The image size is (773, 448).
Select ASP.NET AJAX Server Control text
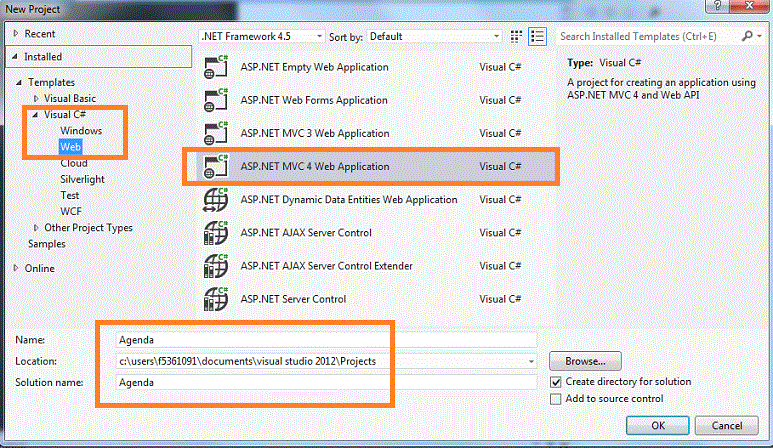tap(306, 233)
